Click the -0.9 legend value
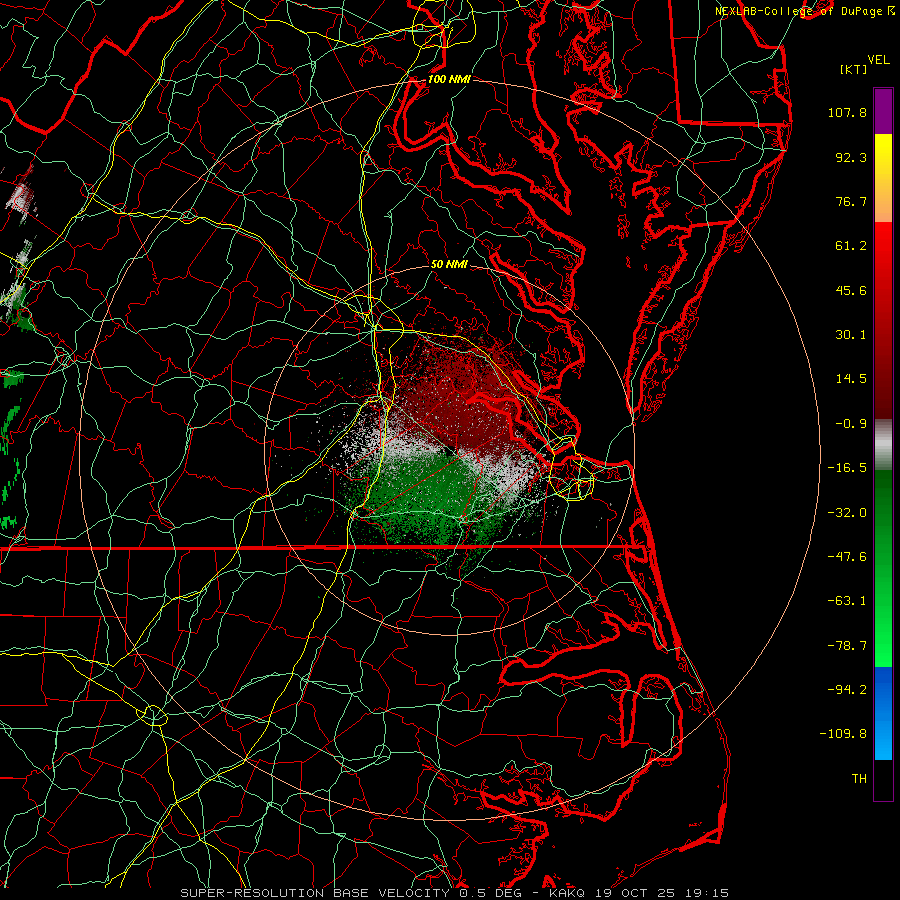Screen dimensions: 900x900 click(x=851, y=424)
